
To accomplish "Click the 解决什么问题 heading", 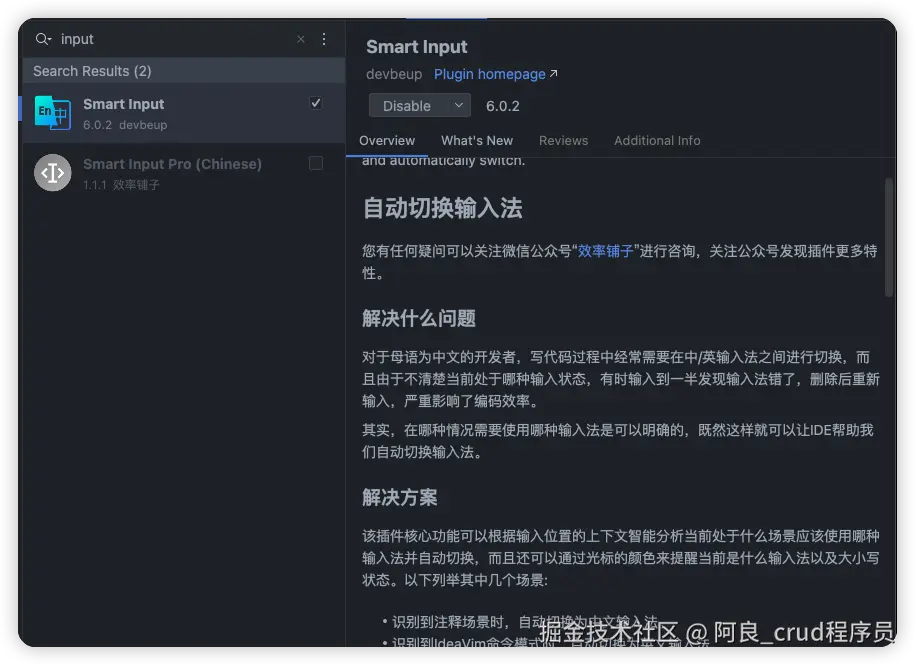I will 419,318.
